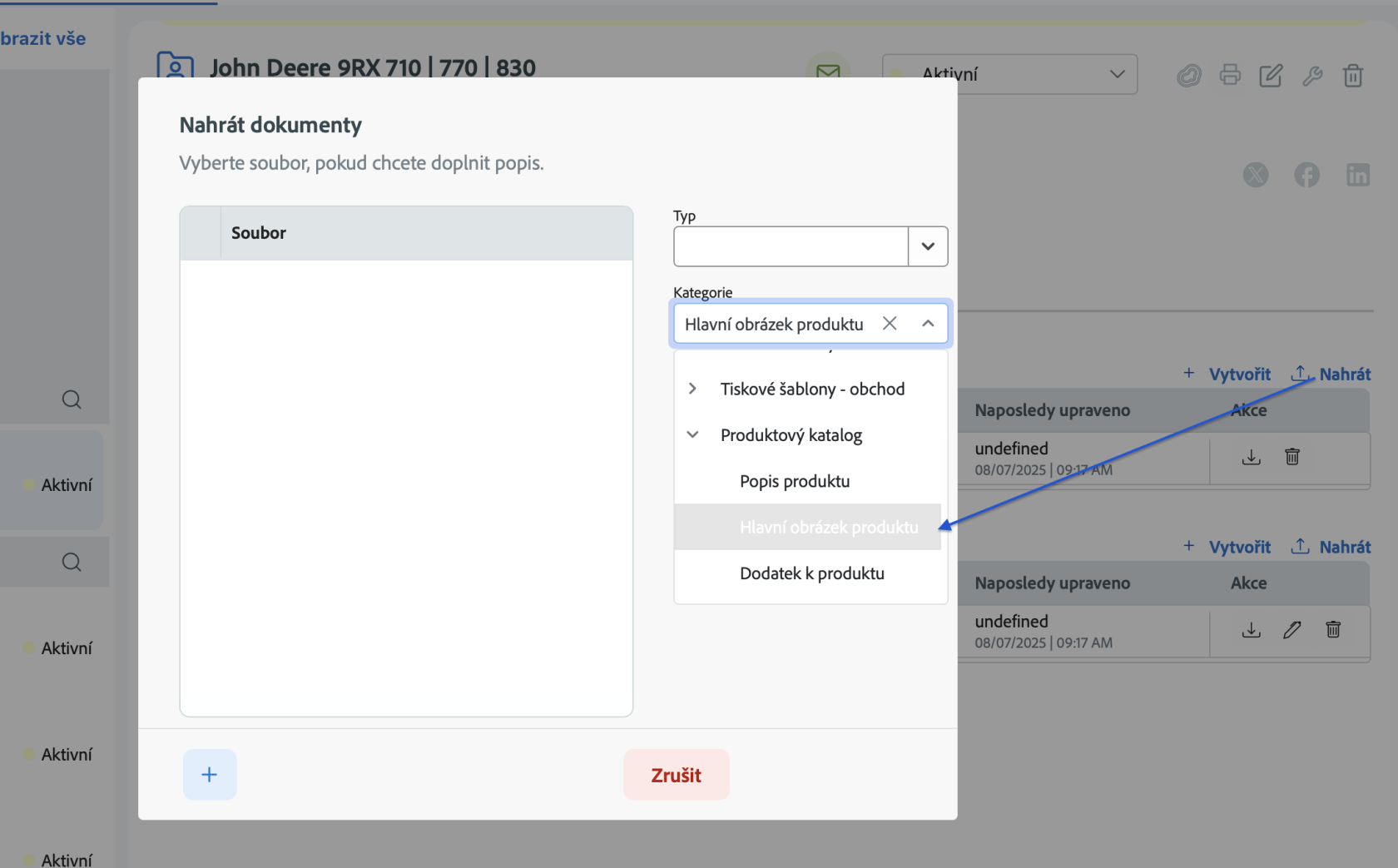
Task: Click lower Akce column header
Action: pos(1249,583)
